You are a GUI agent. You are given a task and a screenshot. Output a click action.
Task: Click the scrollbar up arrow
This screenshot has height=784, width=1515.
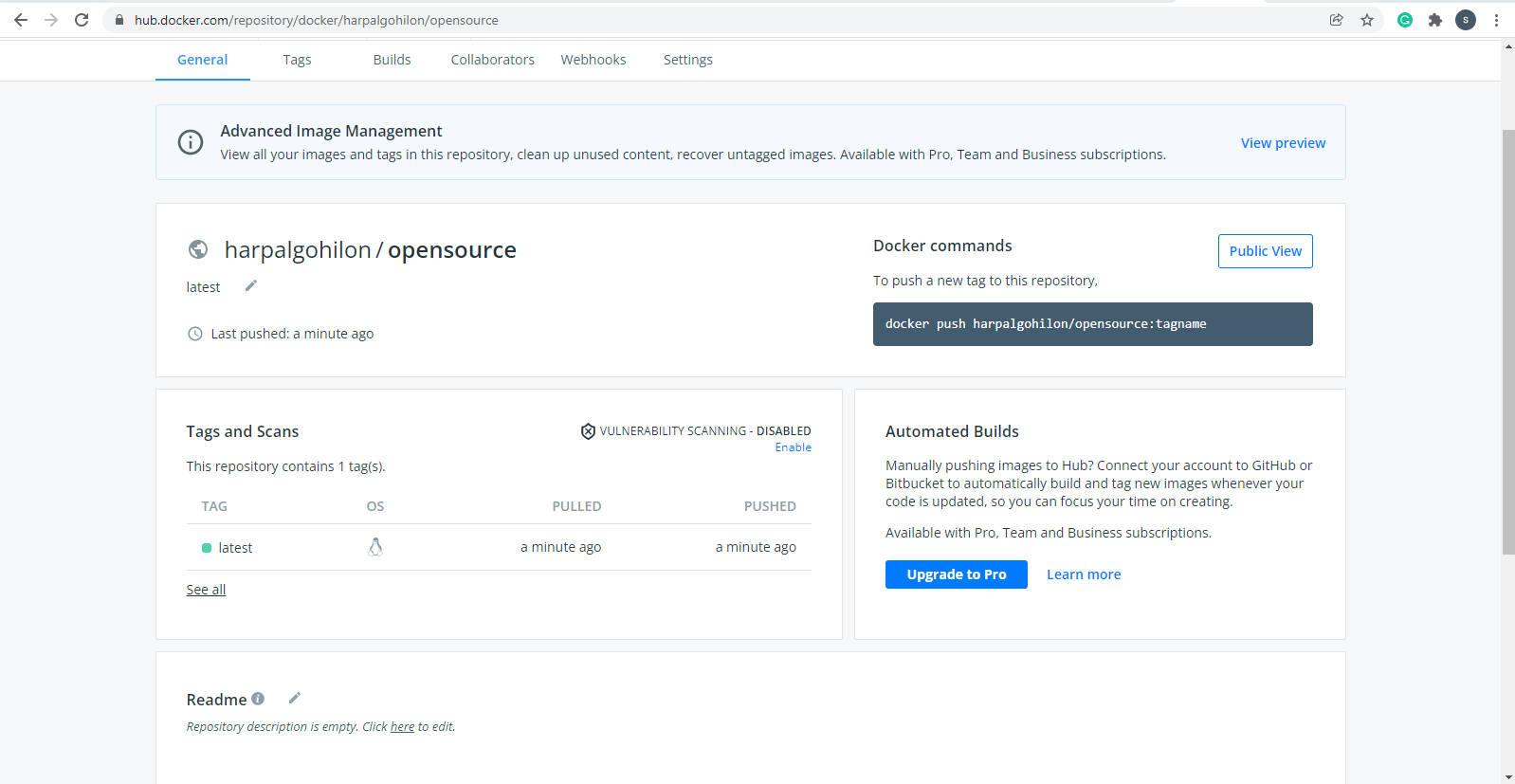click(1507, 46)
